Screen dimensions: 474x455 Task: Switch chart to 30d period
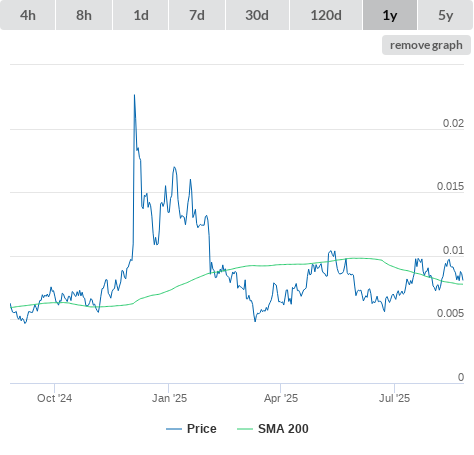click(257, 15)
